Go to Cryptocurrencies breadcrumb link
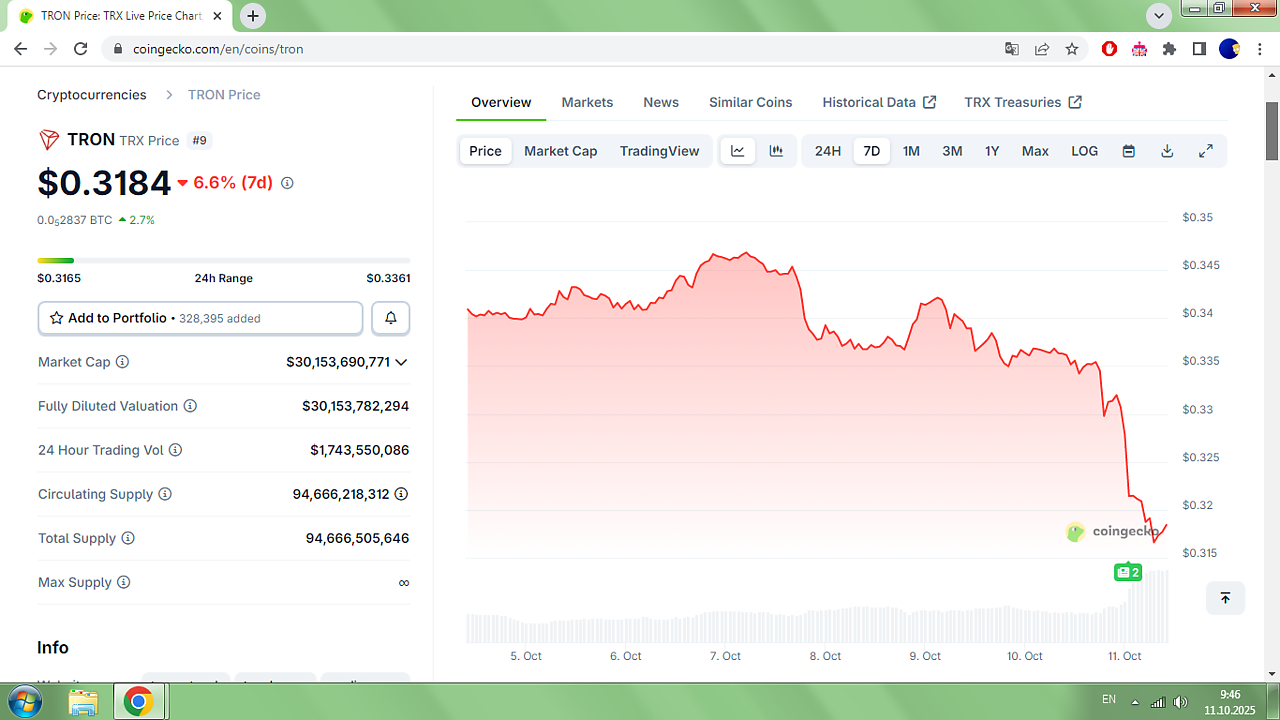 coord(92,95)
